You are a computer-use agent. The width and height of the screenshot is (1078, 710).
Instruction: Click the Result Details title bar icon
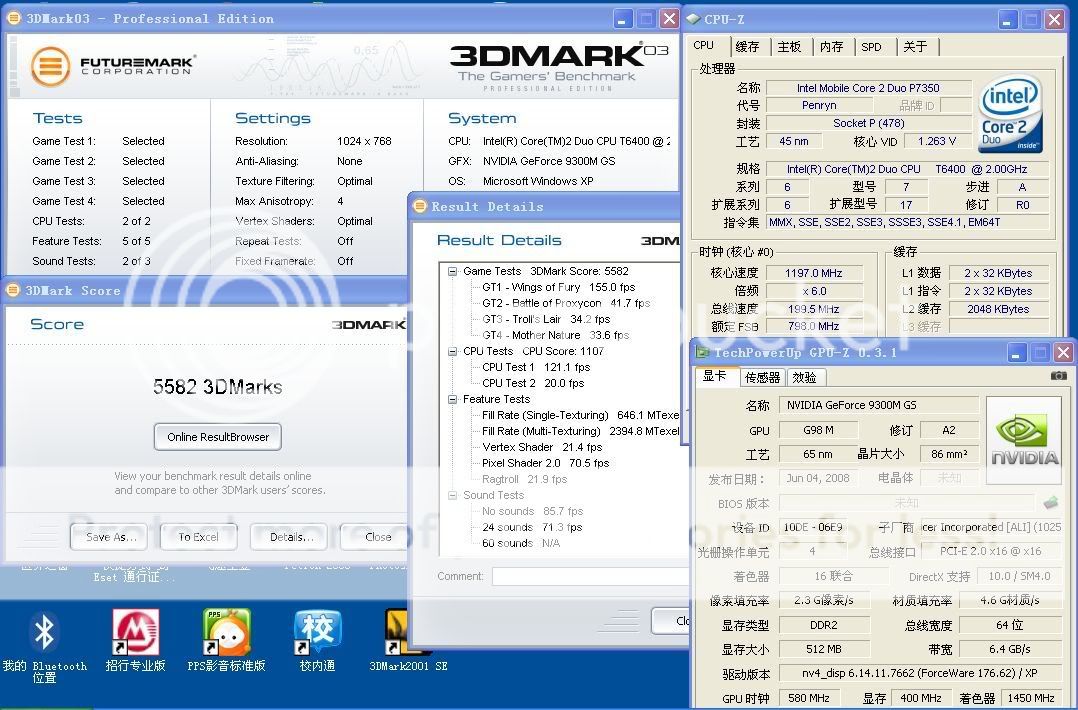[420, 206]
